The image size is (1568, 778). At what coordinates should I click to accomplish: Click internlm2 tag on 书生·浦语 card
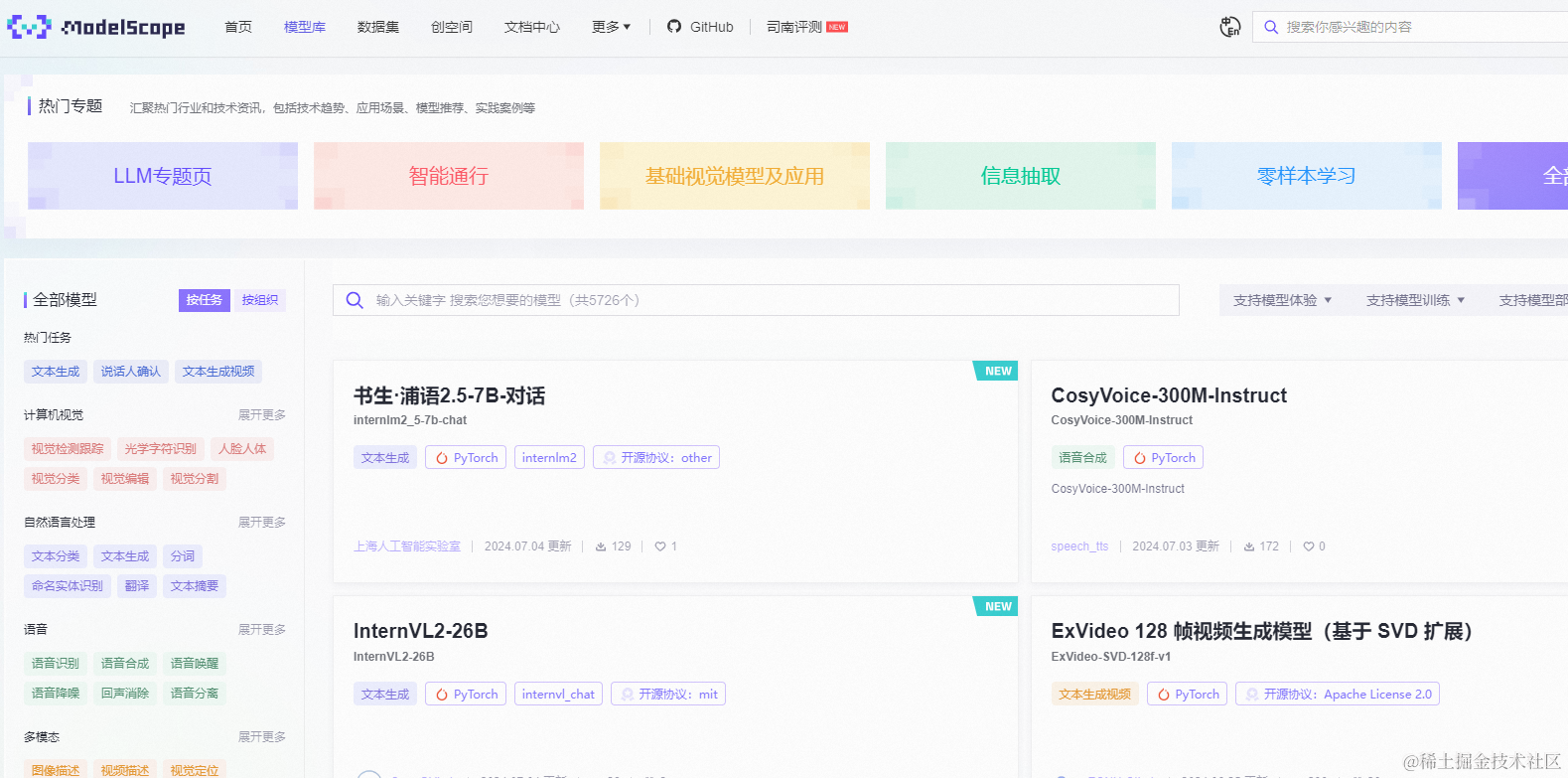tap(549, 457)
